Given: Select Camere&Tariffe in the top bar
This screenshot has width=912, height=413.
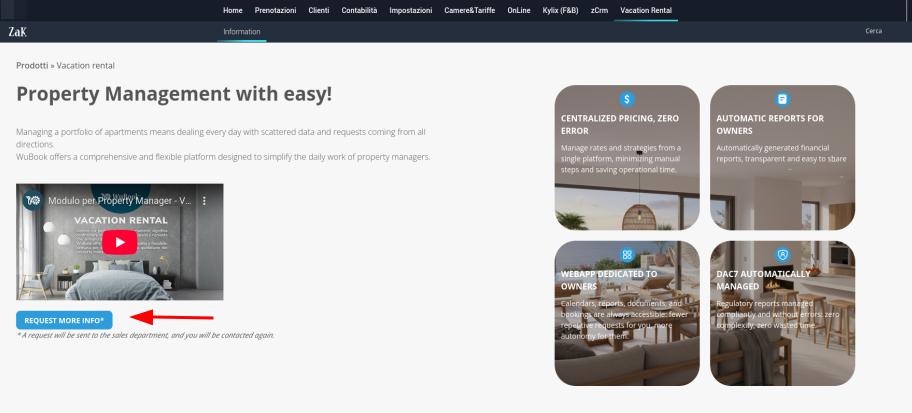Looking at the screenshot, I should point(469,10).
